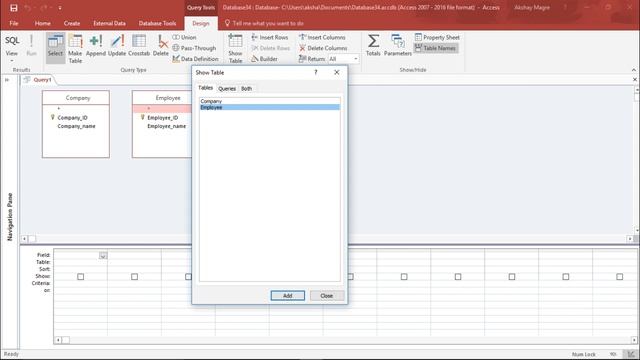The height and width of the screenshot is (360, 640).
Task: Open the Return value combo box
Action: 343,59
